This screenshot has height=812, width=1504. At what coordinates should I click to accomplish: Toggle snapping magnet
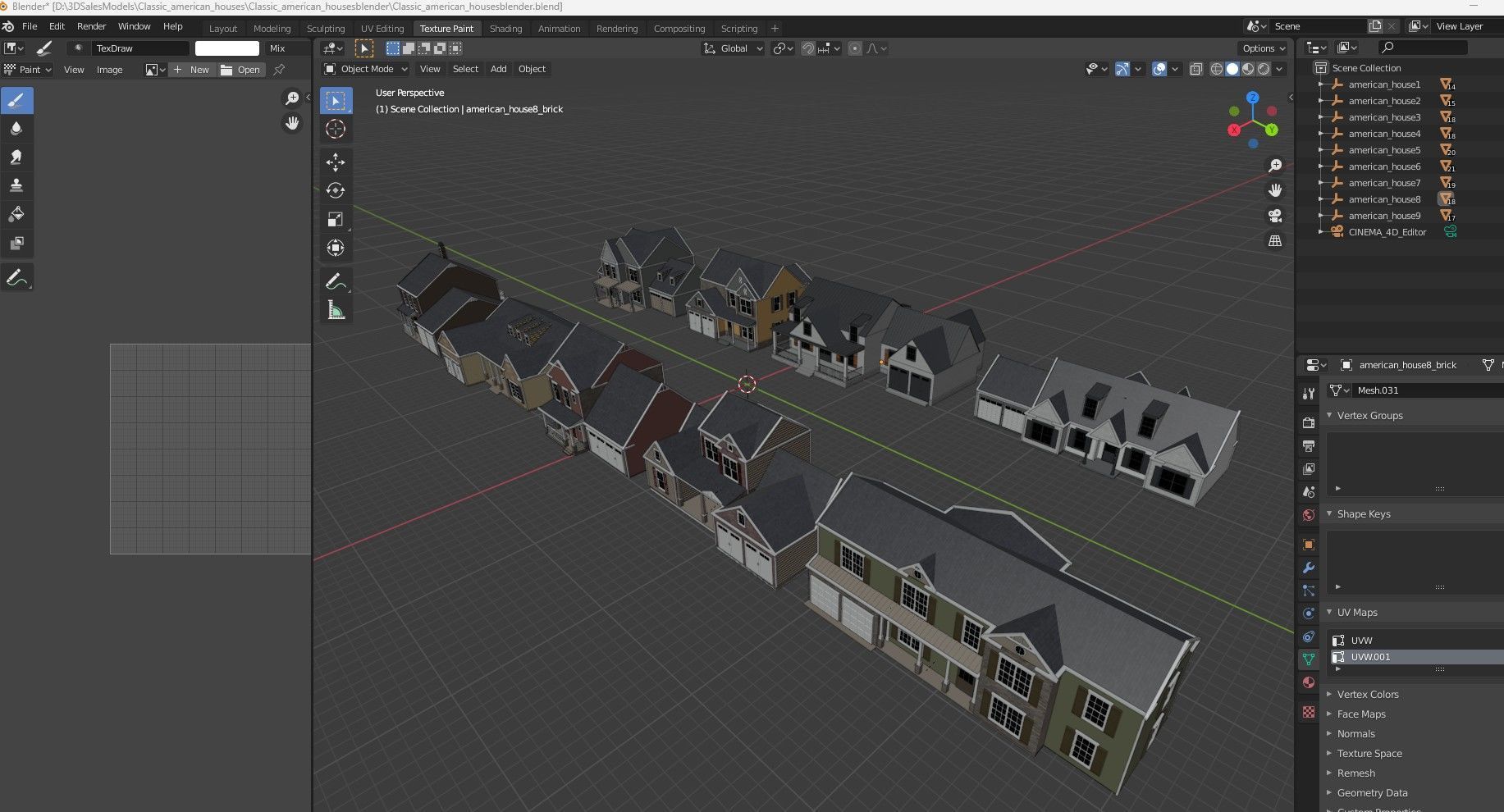(808, 48)
